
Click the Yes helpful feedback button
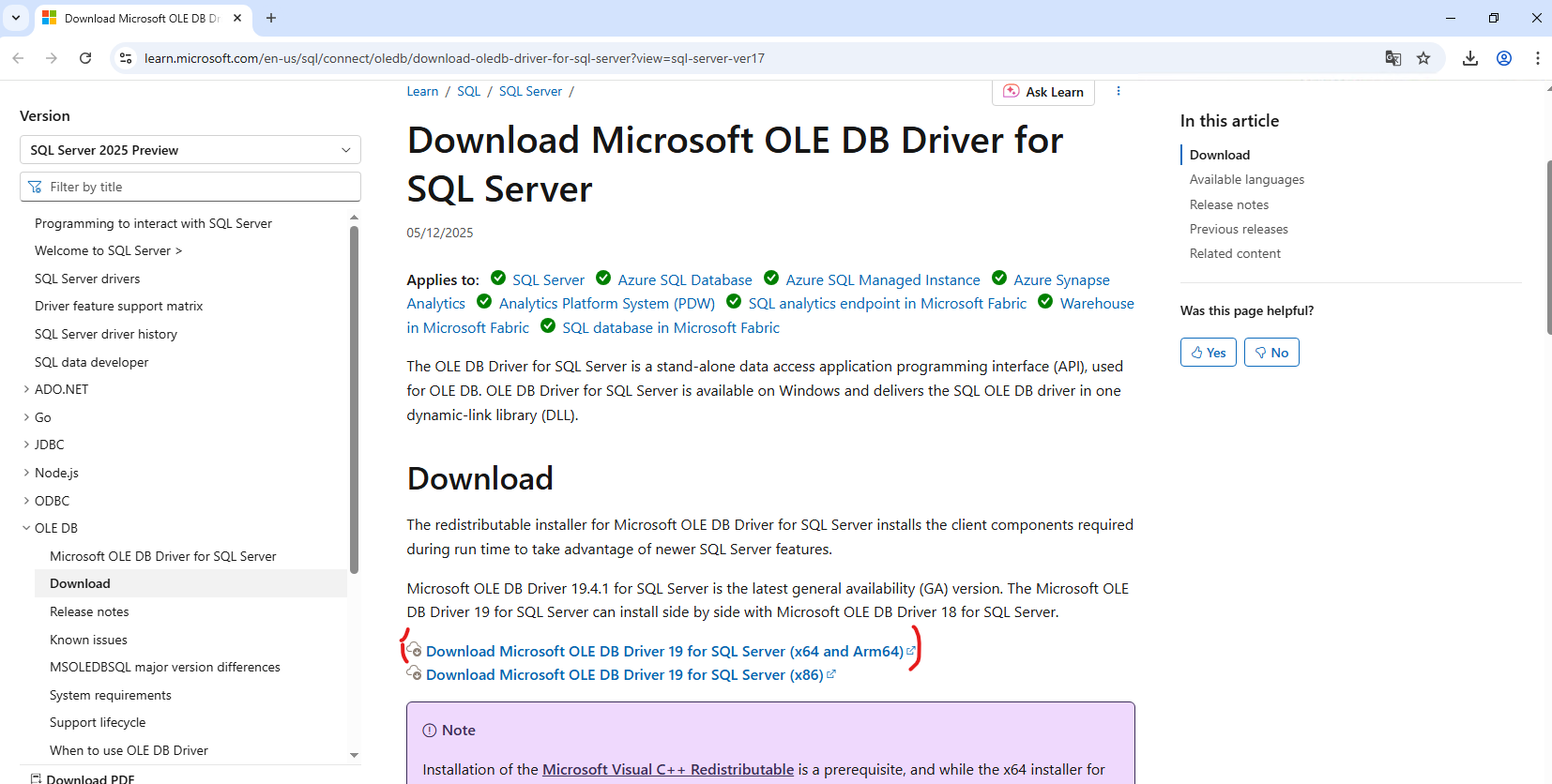tap(1208, 353)
